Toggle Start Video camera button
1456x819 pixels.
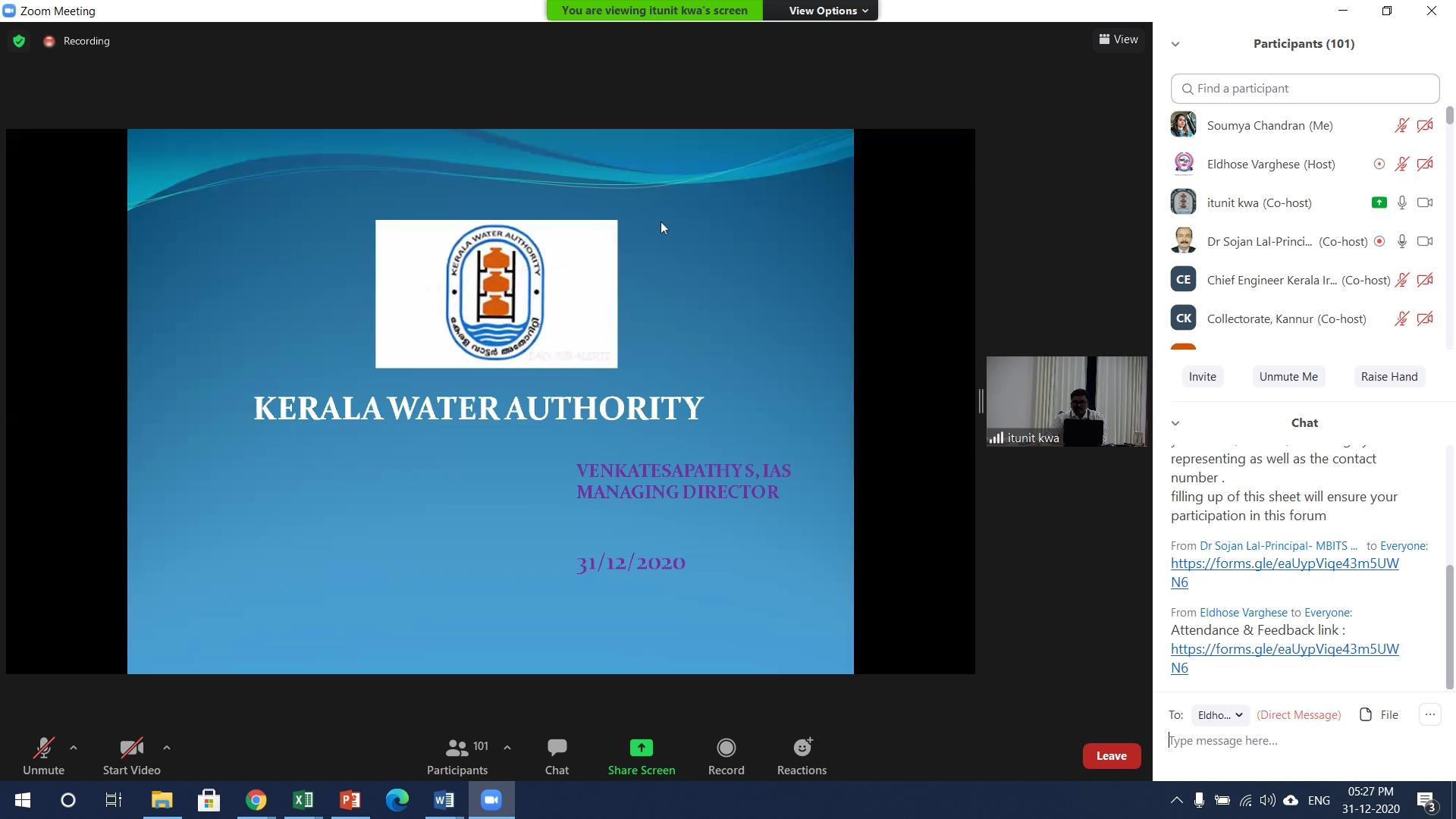point(131,748)
